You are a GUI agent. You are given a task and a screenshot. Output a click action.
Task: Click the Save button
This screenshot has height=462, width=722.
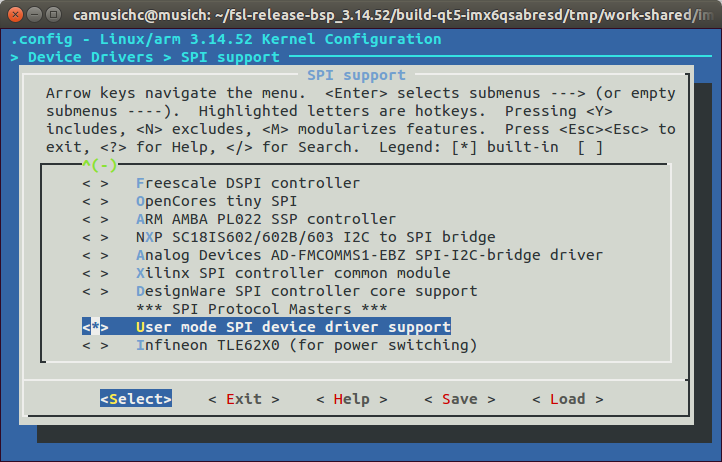(x=459, y=399)
